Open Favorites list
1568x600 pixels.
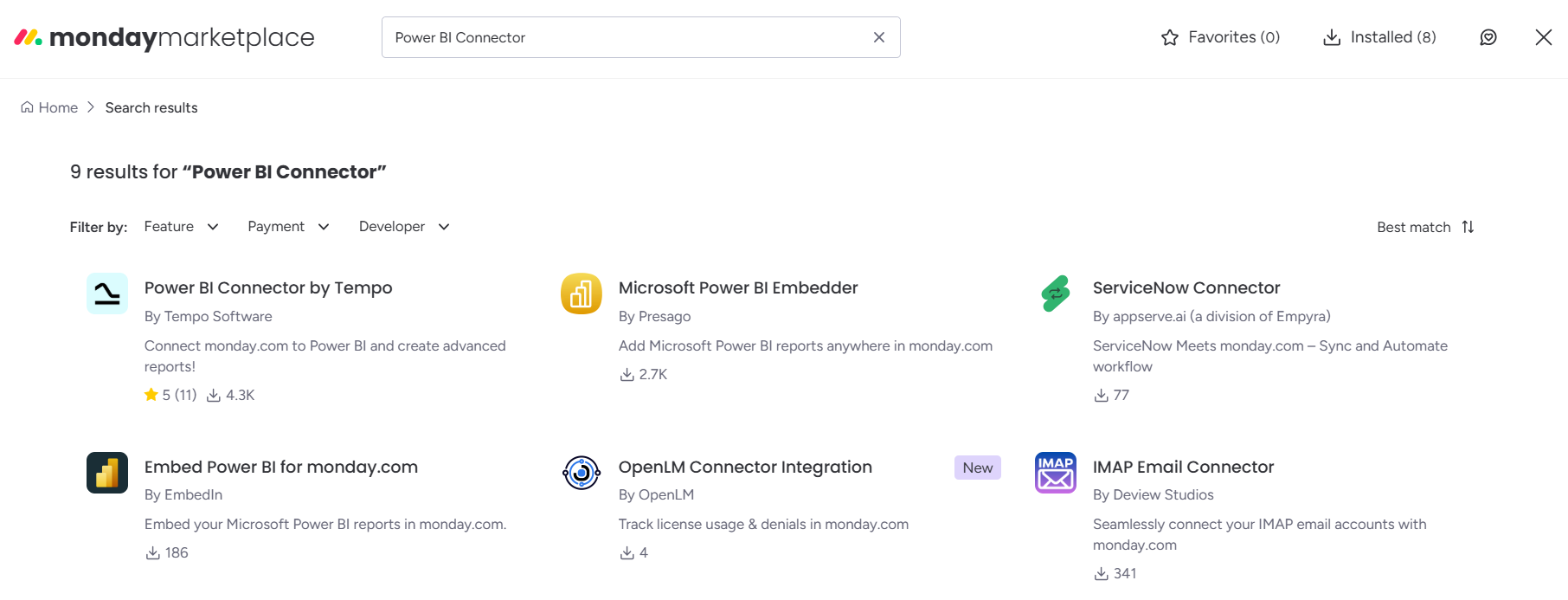pyautogui.click(x=1220, y=37)
